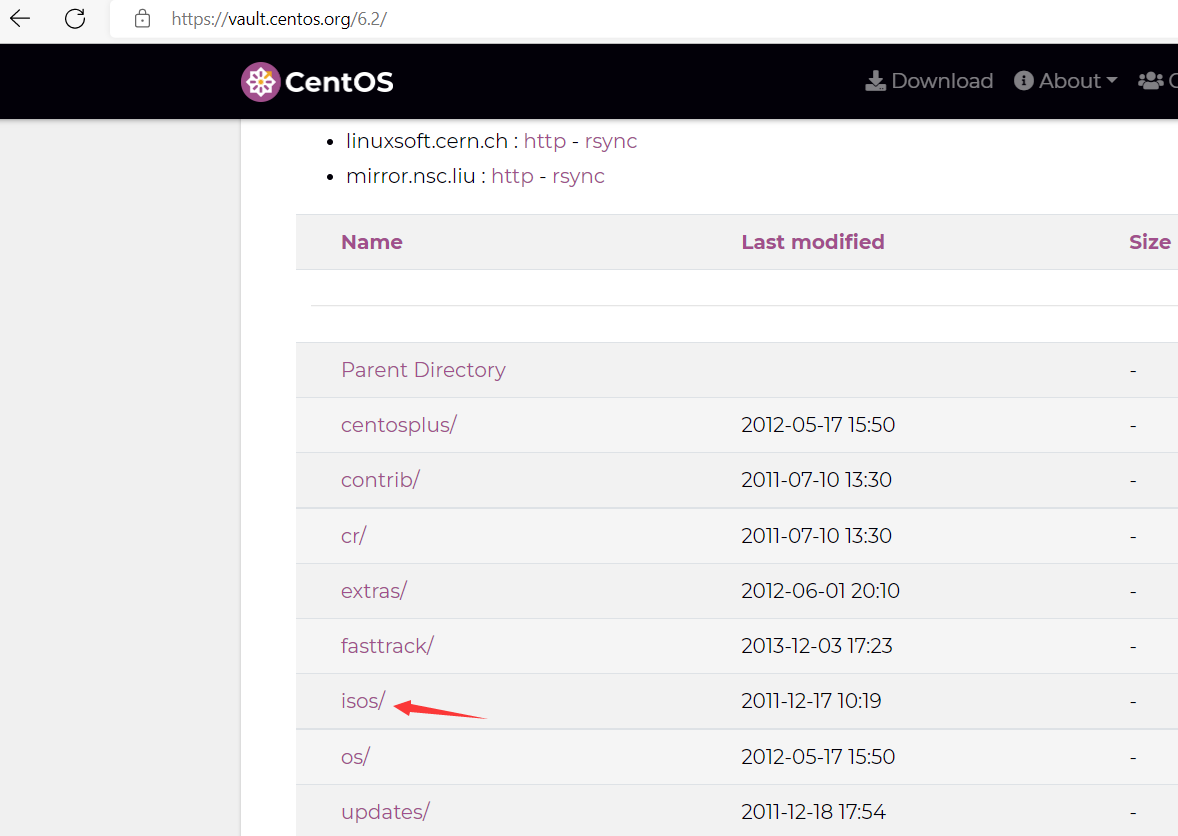Open linuxsoft.cern.ch rsync link
This screenshot has width=1178, height=836.
611,141
